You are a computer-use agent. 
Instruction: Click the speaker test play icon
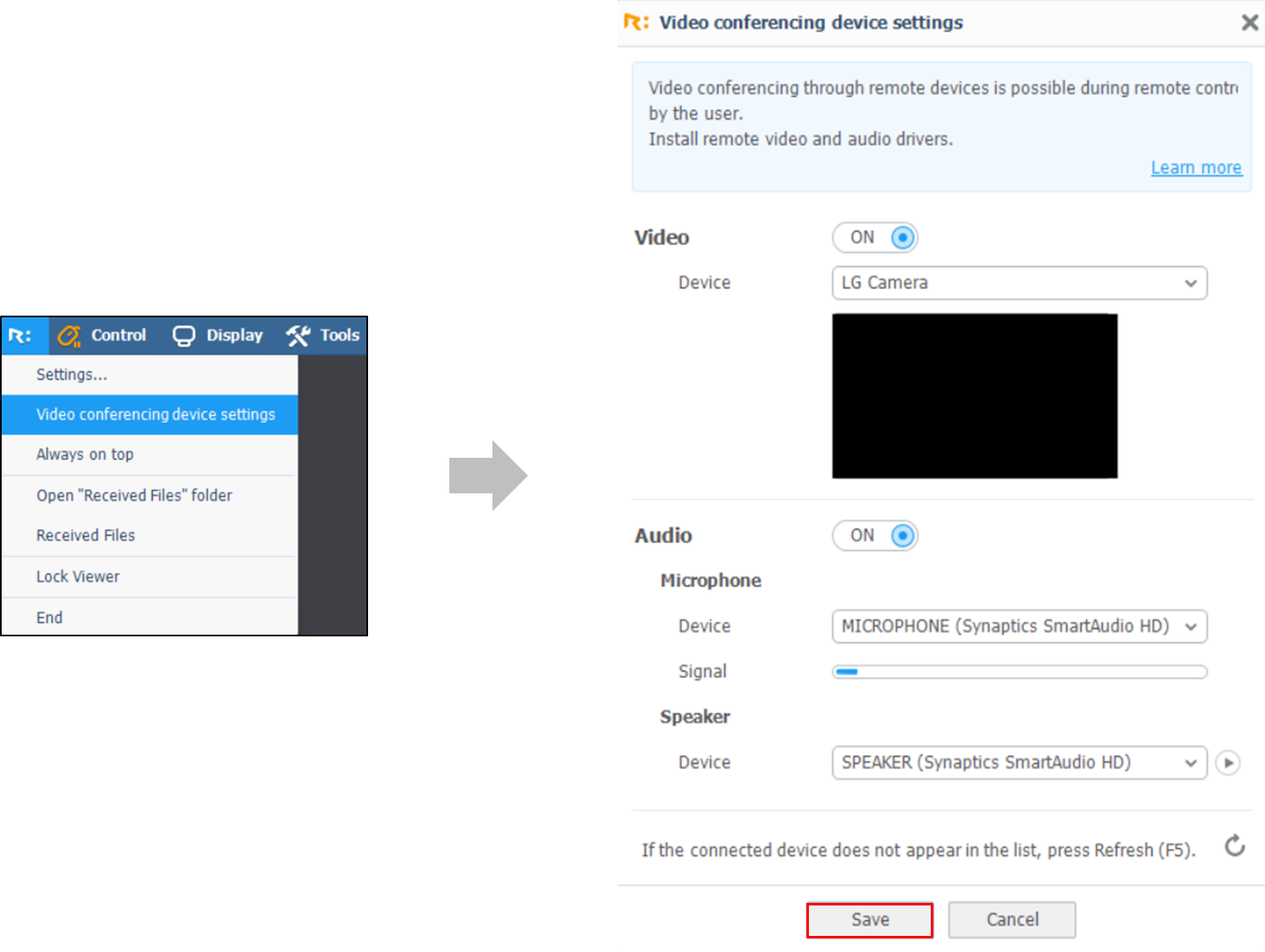(x=1227, y=762)
